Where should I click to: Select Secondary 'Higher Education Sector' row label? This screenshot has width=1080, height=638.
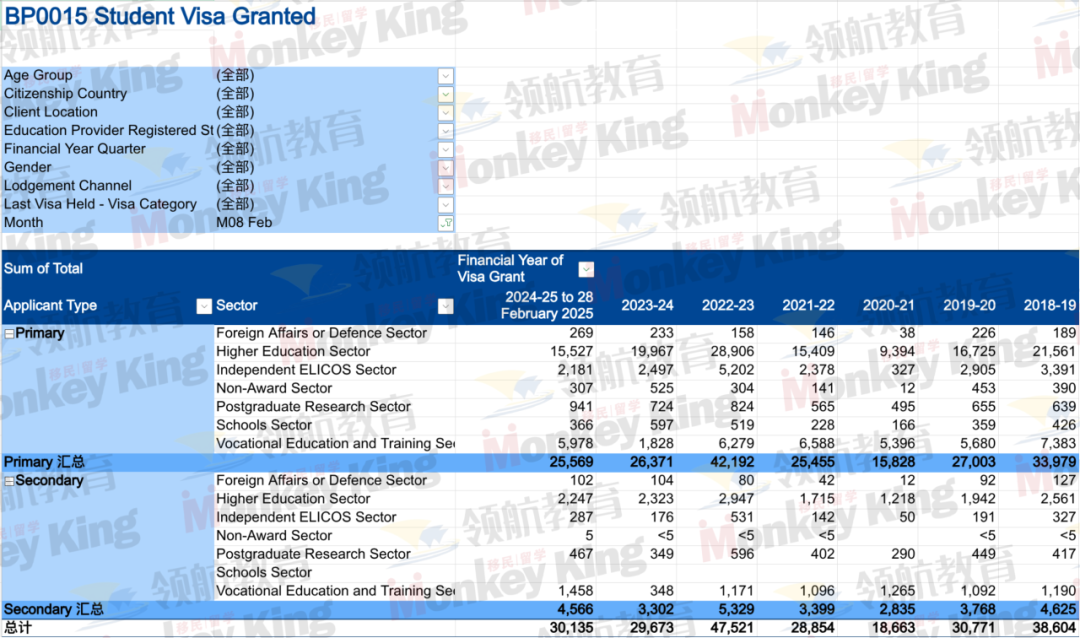coord(293,499)
